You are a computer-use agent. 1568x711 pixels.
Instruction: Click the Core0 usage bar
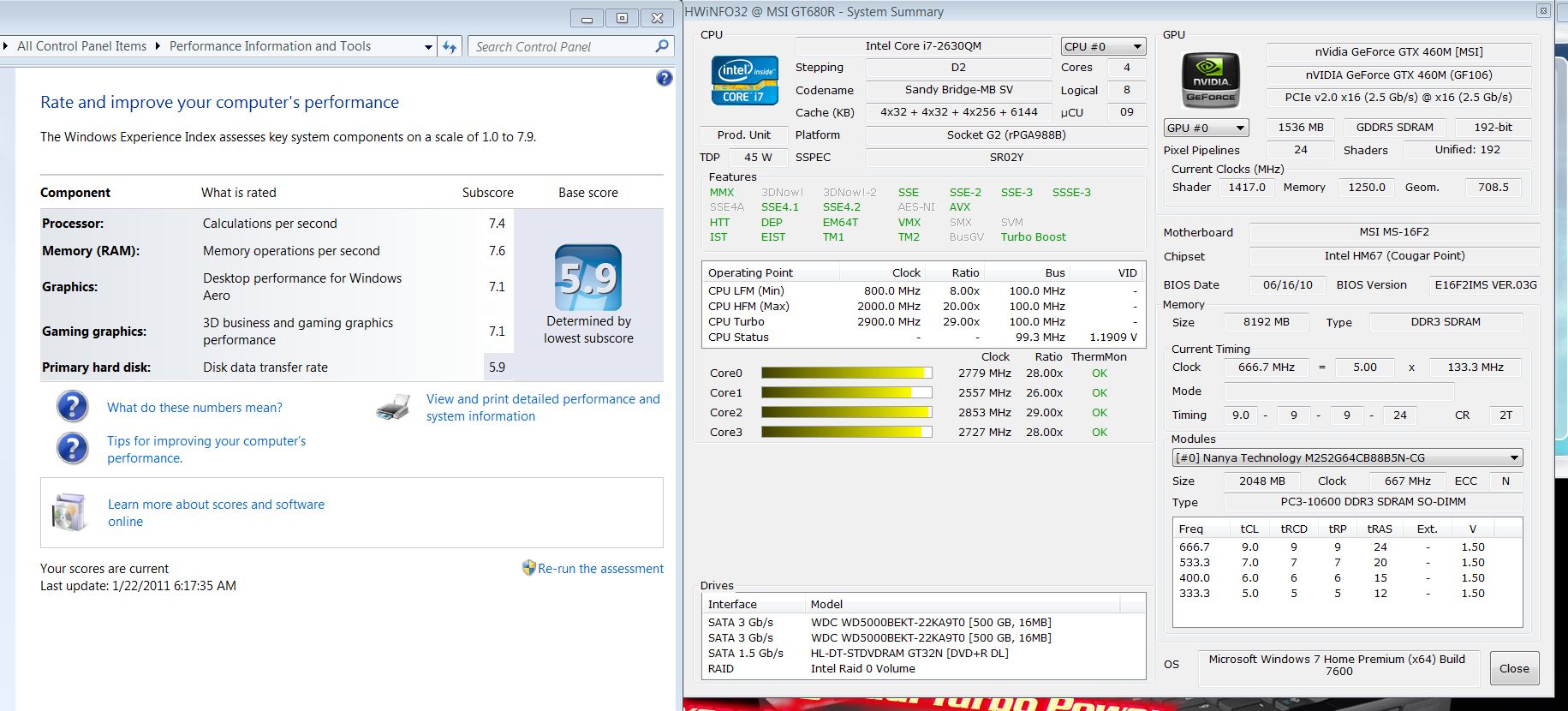click(847, 373)
